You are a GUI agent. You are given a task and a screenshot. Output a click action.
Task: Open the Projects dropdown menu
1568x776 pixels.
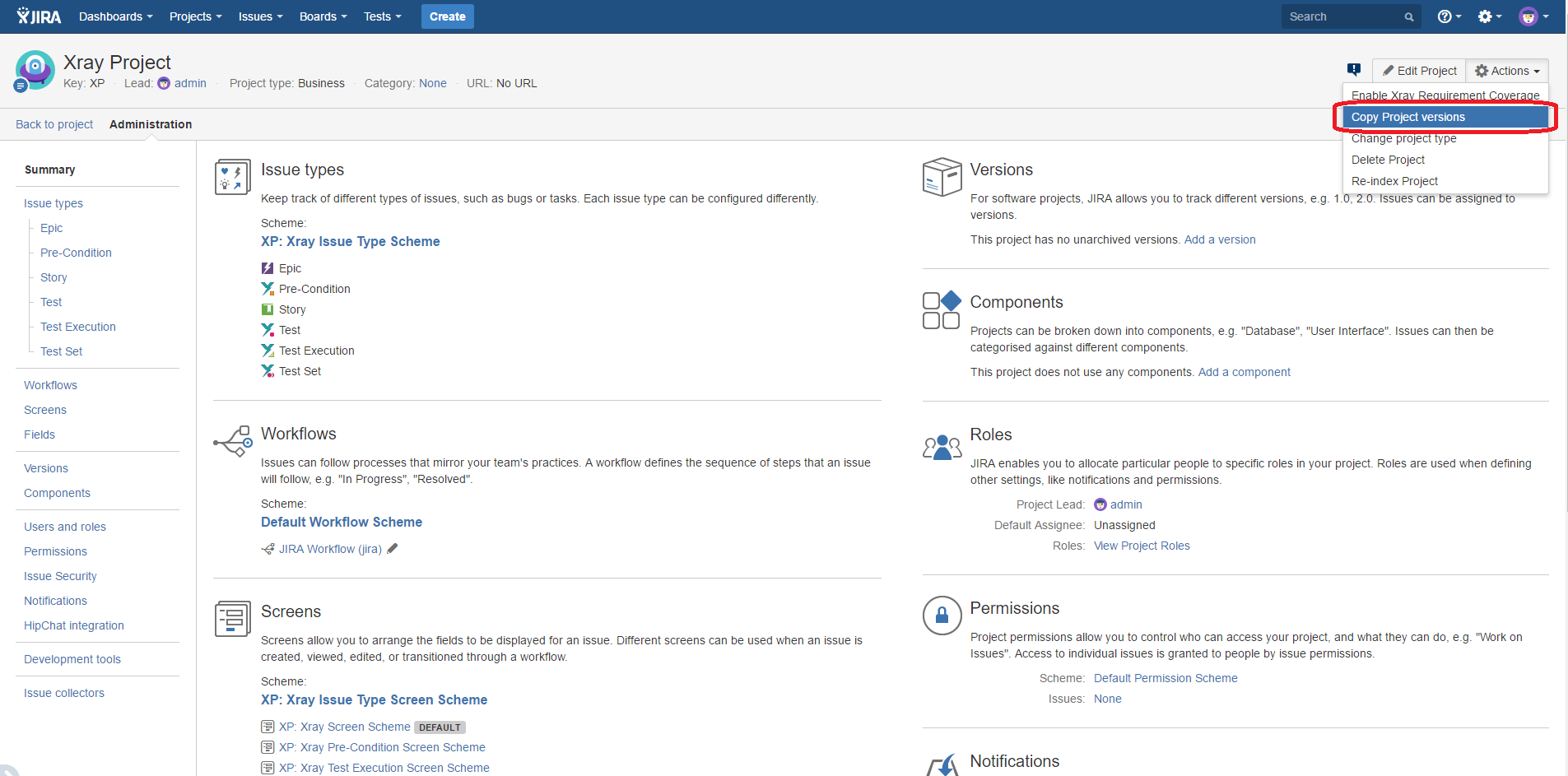point(196,16)
